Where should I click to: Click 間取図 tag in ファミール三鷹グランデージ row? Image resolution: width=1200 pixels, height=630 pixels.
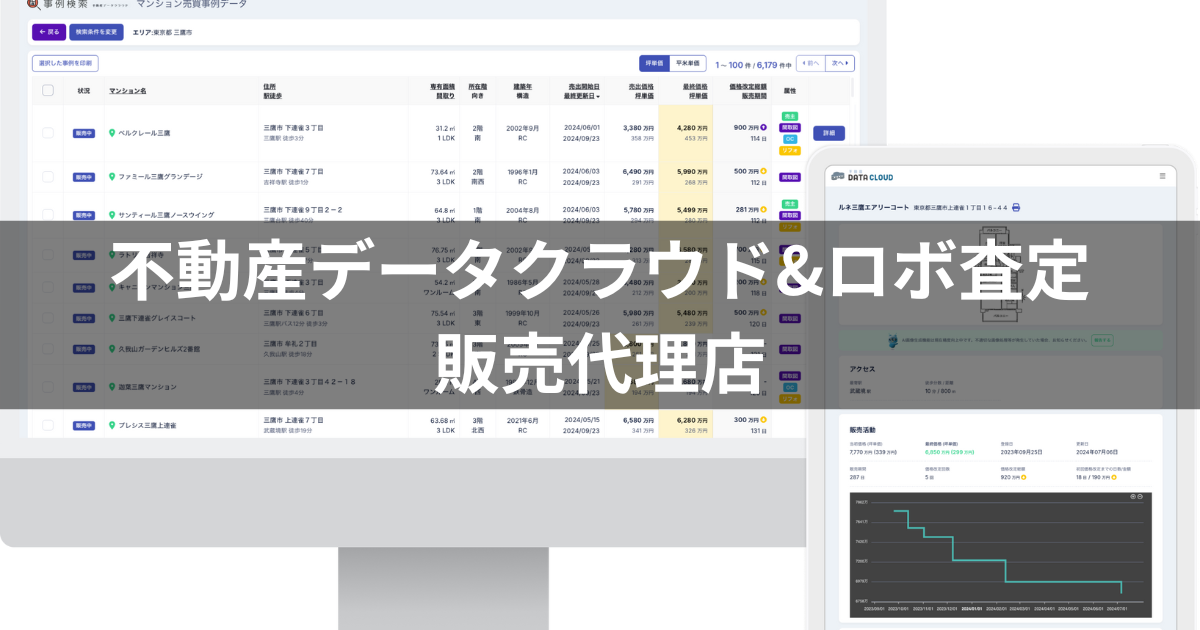pyautogui.click(x=790, y=177)
